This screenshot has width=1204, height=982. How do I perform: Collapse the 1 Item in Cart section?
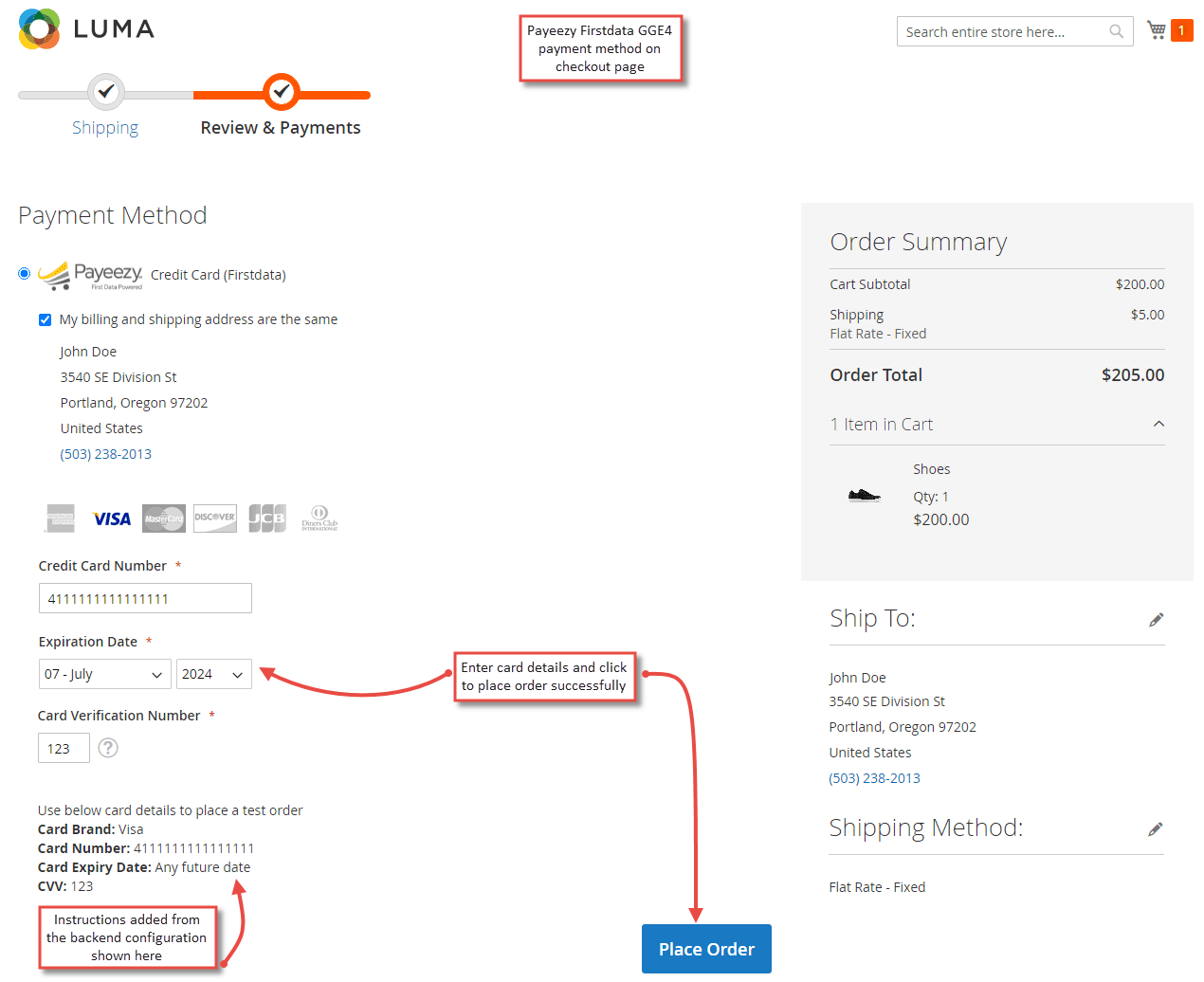[1158, 425]
